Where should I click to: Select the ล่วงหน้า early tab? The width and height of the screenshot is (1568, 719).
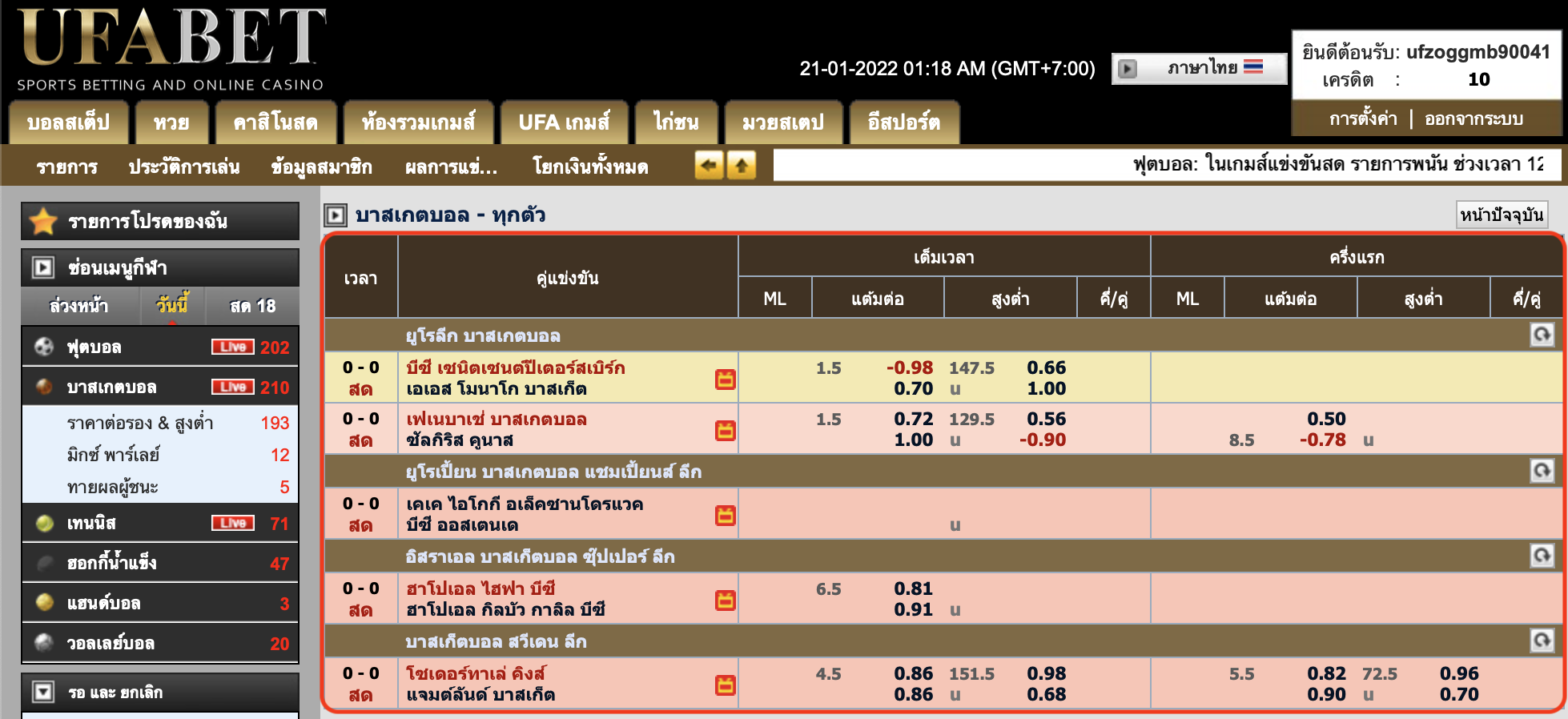click(78, 306)
